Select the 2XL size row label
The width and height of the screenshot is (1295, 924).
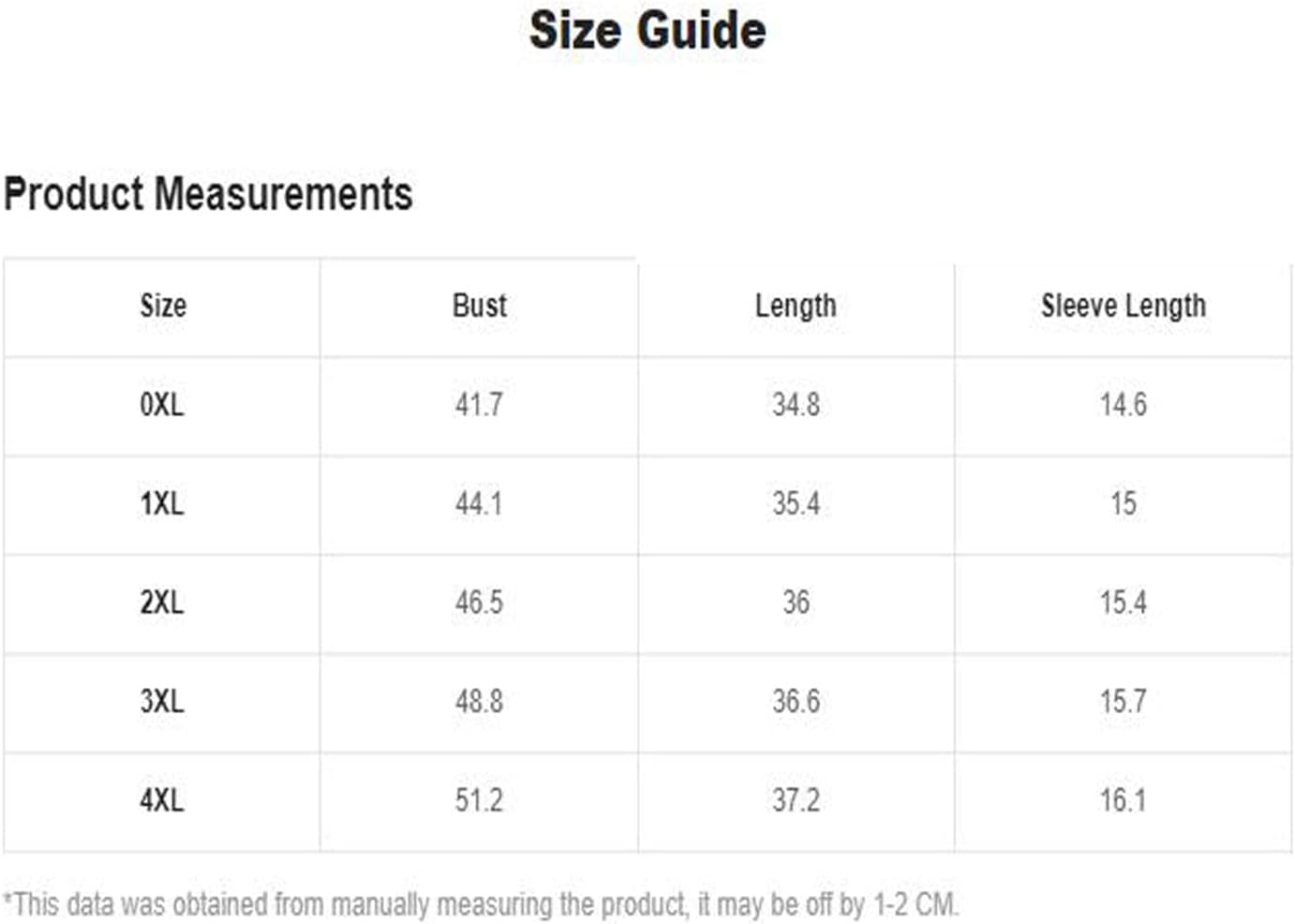162,603
